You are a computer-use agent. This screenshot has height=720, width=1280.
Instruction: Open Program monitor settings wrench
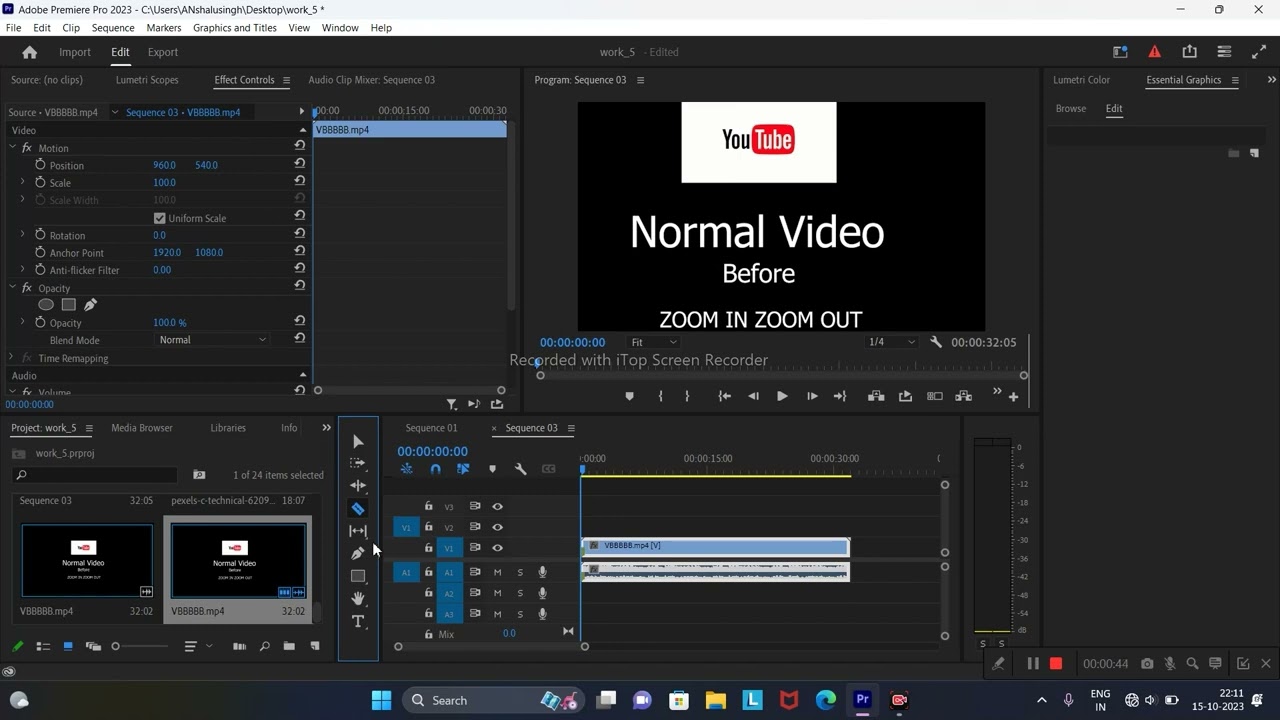click(x=936, y=342)
